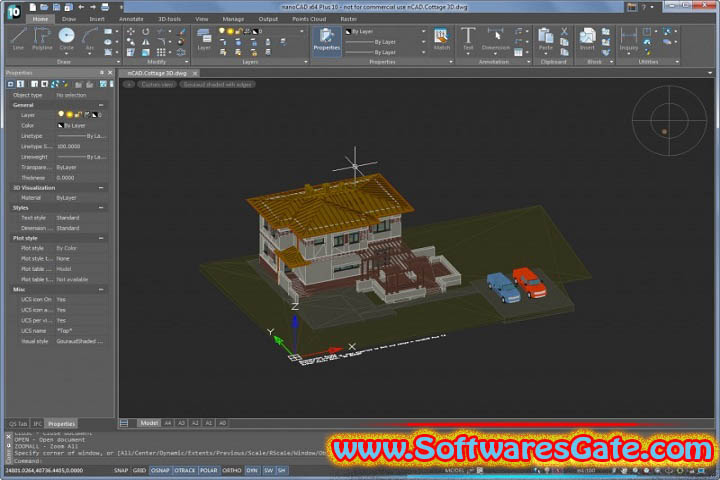Open the Points Cloud ribbon tab
Image resolution: width=720 pixels, height=480 pixels.
[x=309, y=19]
